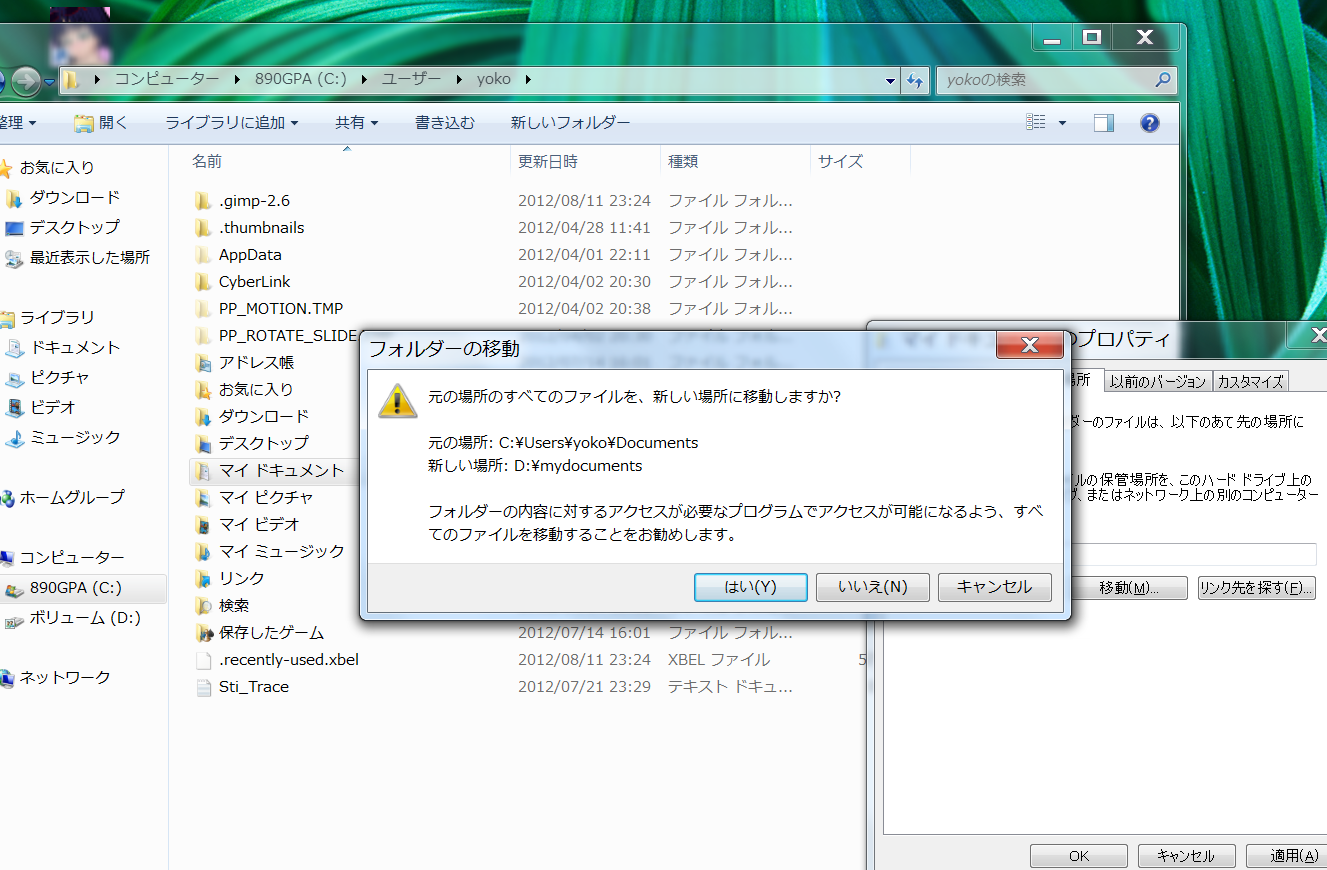Click はい(Y) to move all files
This screenshot has width=1327, height=870.
[750, 587]
